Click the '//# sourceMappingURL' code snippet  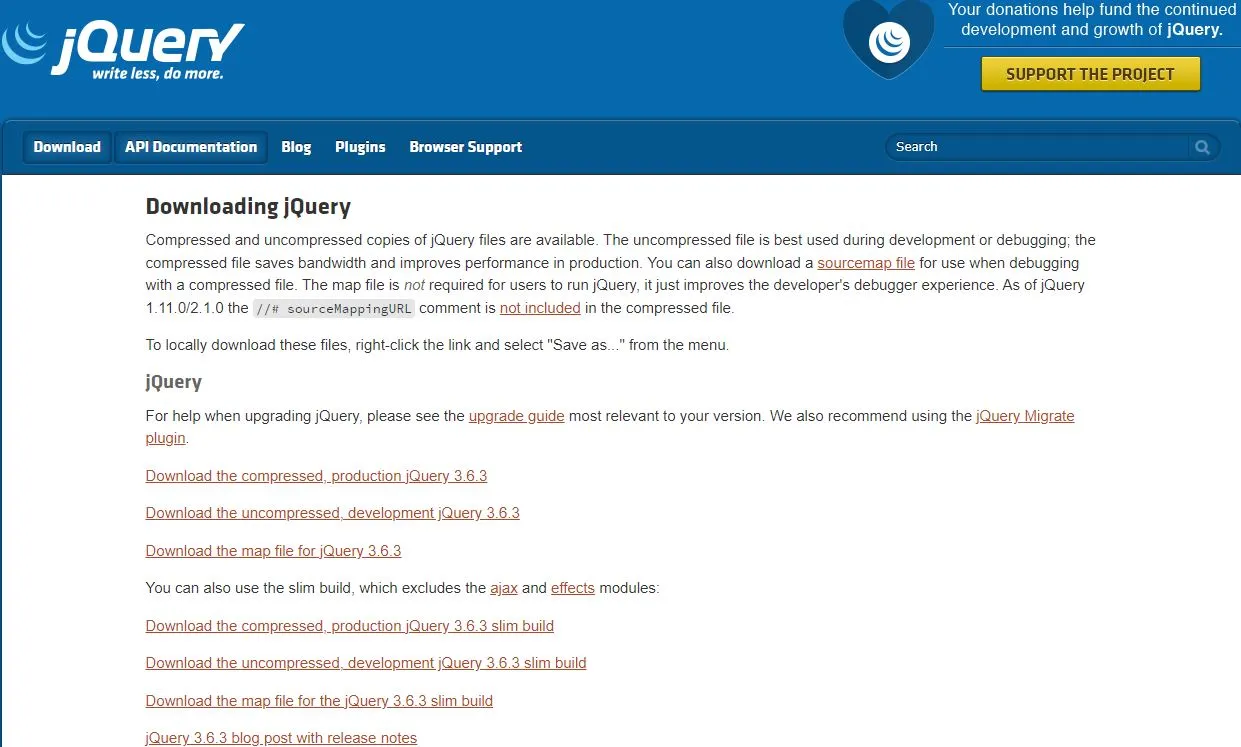(x=333, y=308)
